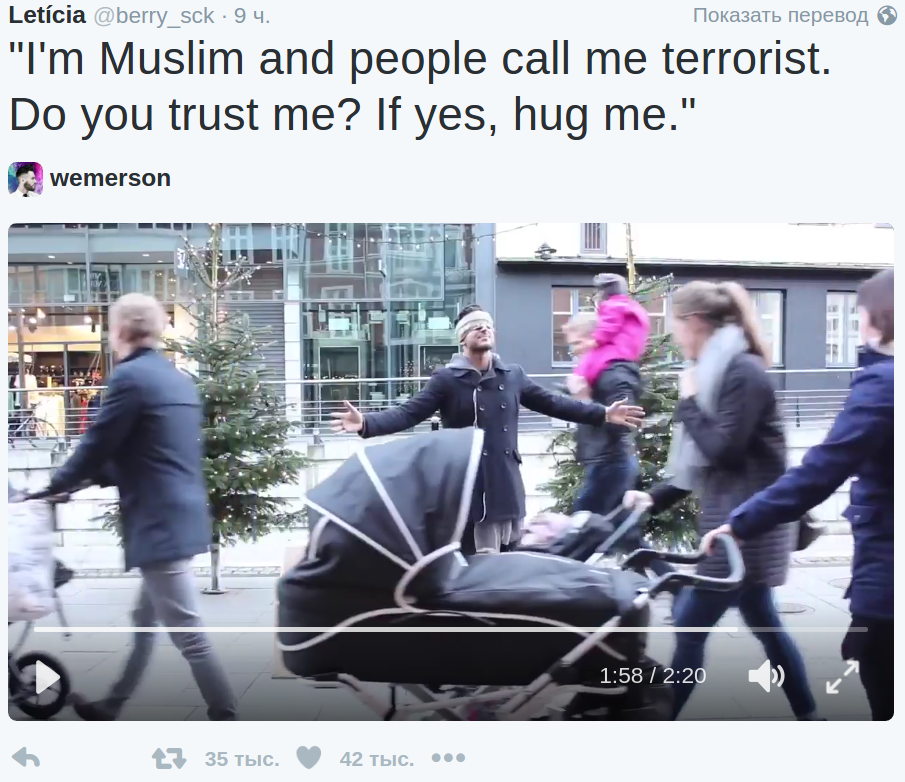The width and height of the screenshot is (905, 782).
Task: Click the 1:58 / 2:20 time display
Action: (653, 676)
